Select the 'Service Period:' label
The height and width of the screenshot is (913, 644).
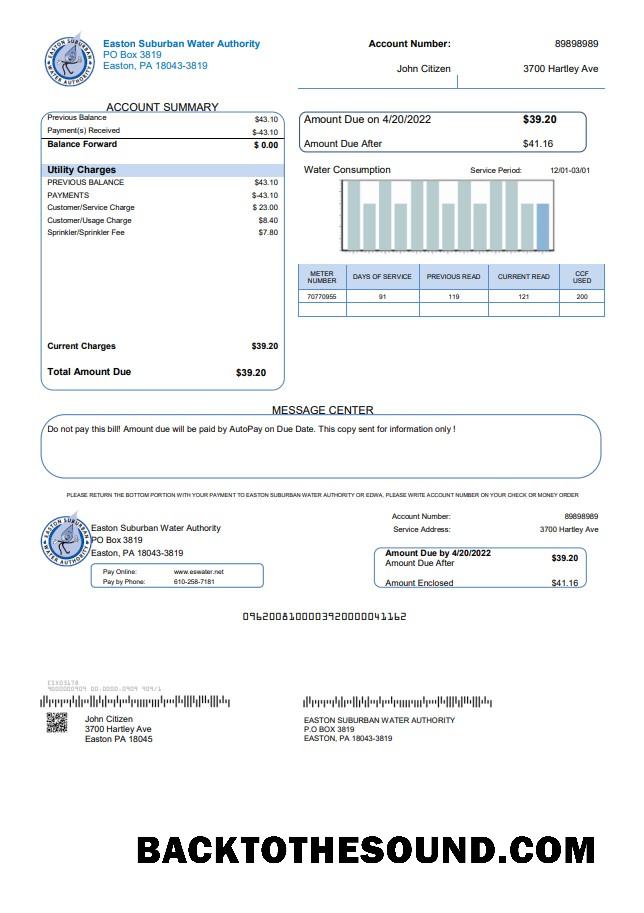coord(496,171)
